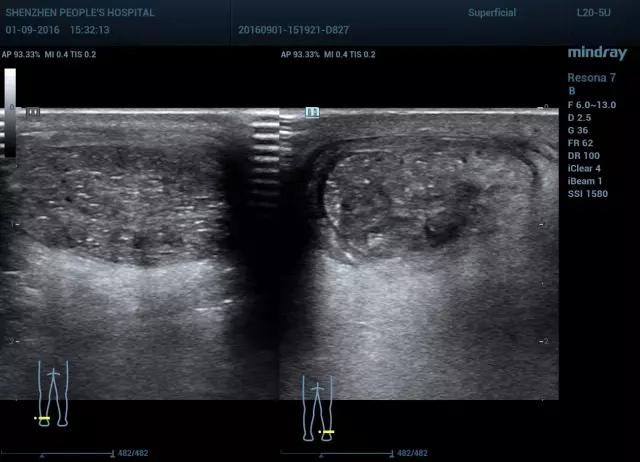This screenshot has width=640, height=462.
Task: Click the left leg body mark icon
Action: click(50, 393)
